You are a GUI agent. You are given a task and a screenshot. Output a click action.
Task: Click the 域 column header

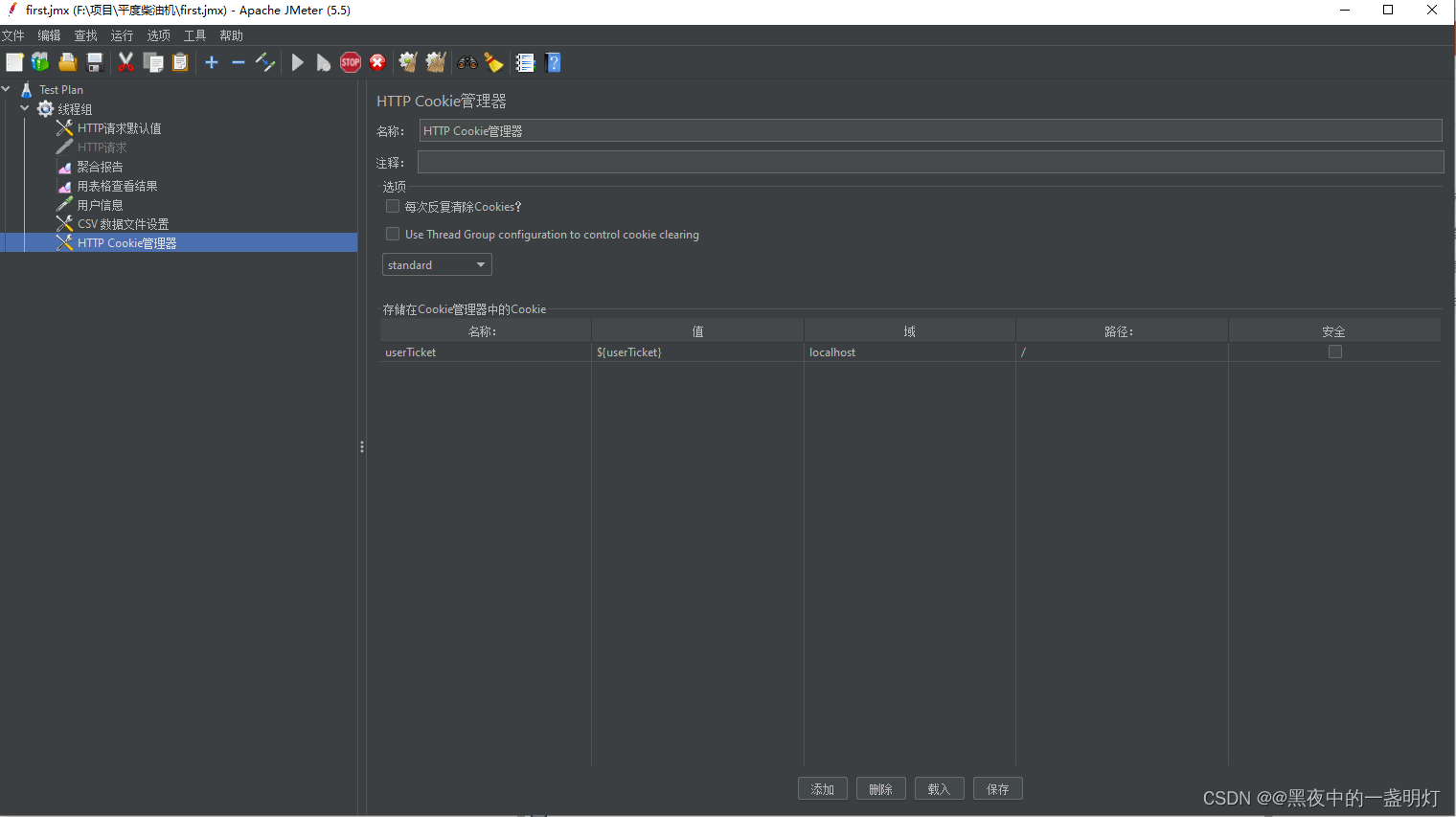[x=910, y=331]
